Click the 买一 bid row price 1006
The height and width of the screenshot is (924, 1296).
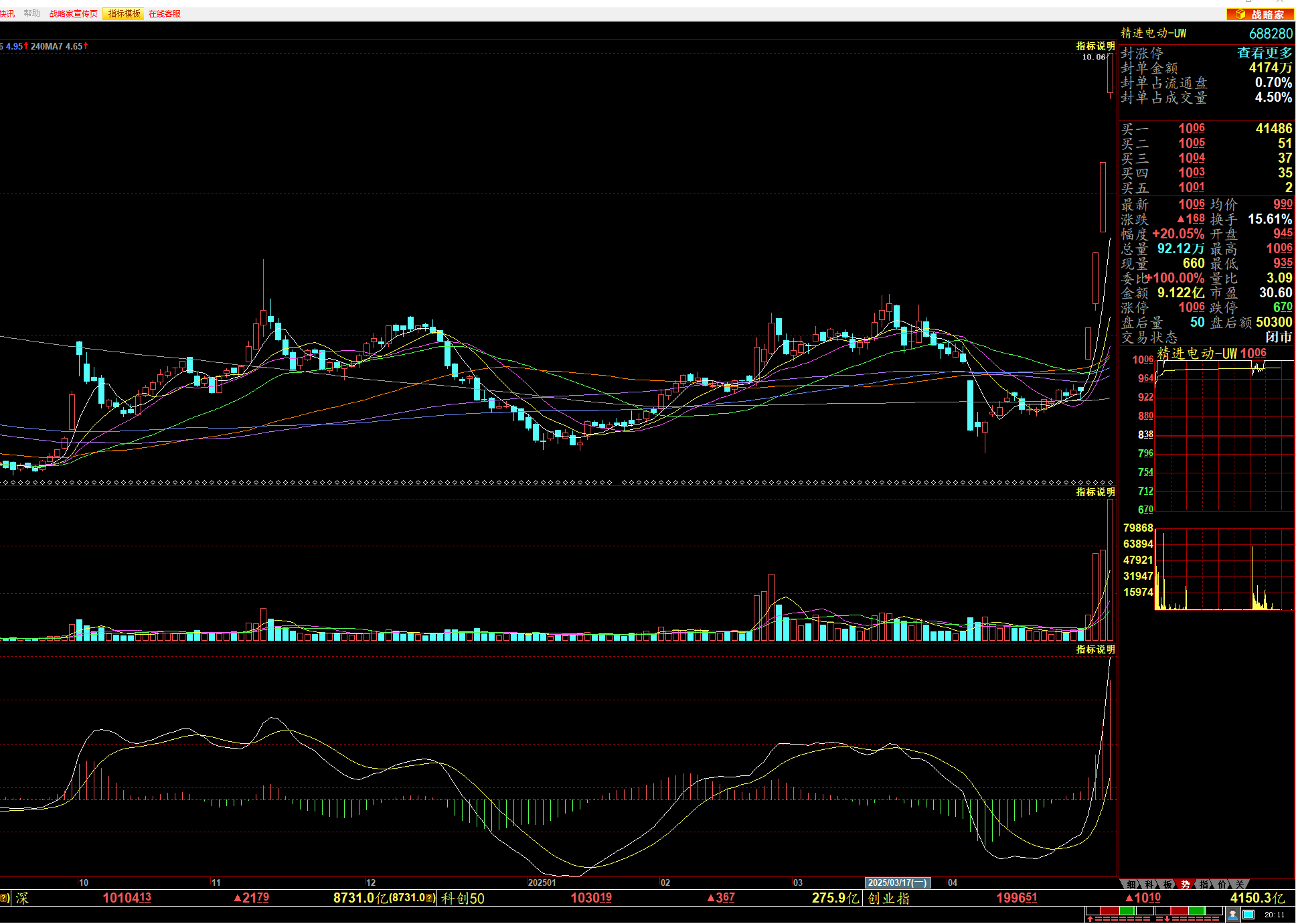click(x=1192, y=129)
